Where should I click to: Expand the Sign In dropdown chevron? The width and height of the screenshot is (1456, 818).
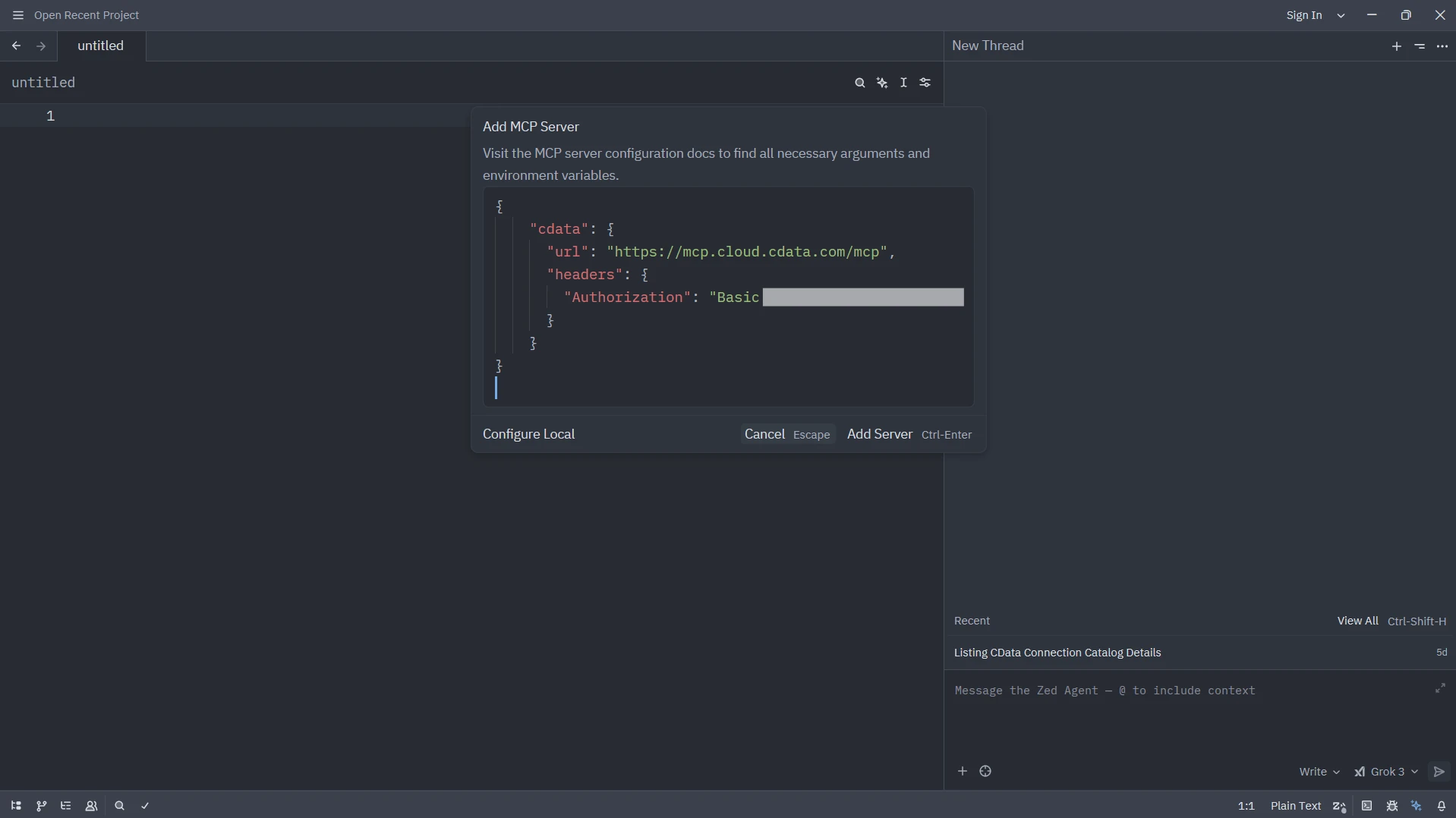1341,15
